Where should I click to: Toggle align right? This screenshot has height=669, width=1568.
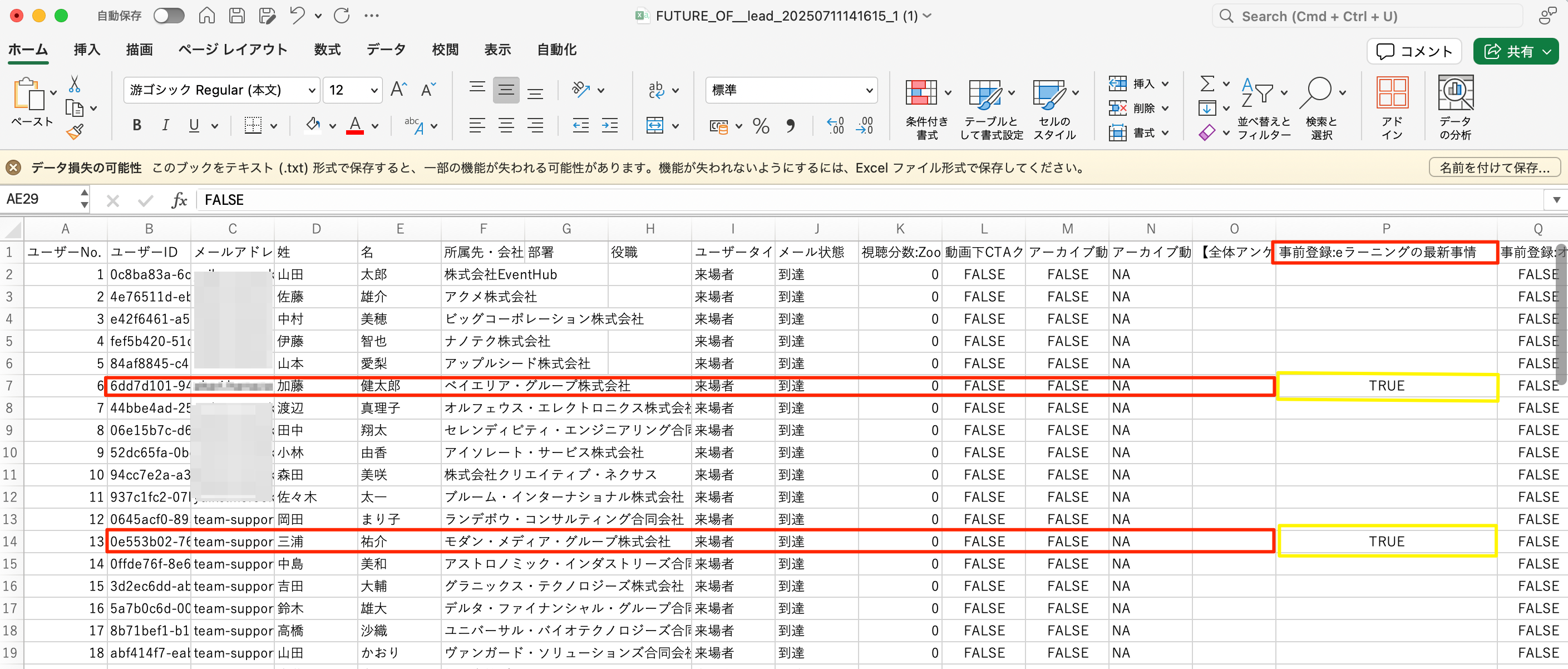(535, 125)
